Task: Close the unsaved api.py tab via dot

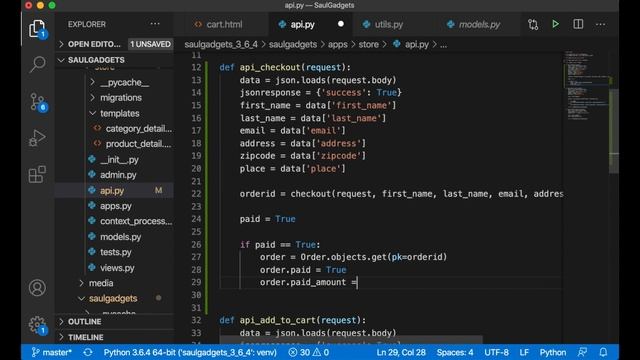Action: click(x=341, y=24)
